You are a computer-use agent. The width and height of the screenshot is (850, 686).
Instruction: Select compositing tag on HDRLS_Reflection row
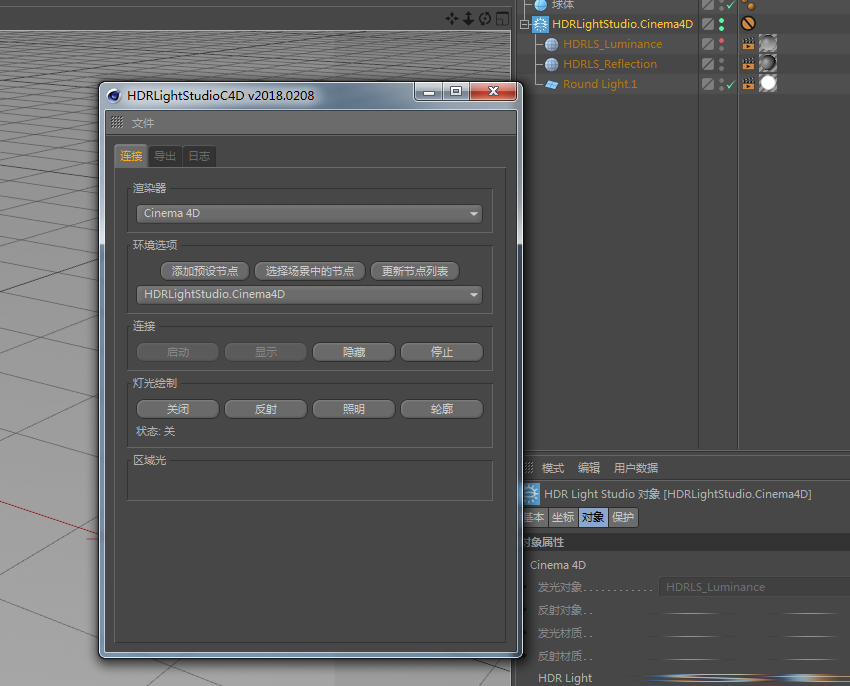748,64
